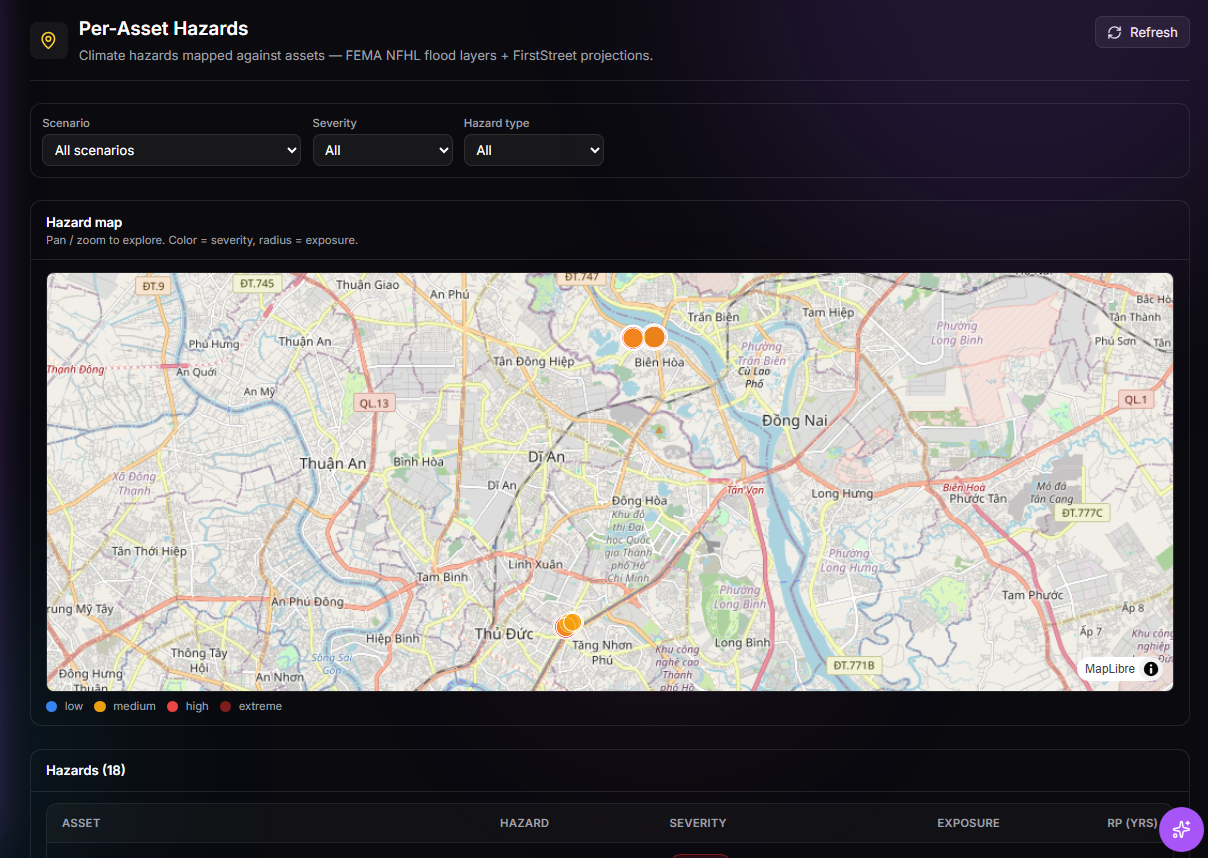Click the Thuận An city label on the map
Screen dimensions: 1208x858
click(333, 463)
